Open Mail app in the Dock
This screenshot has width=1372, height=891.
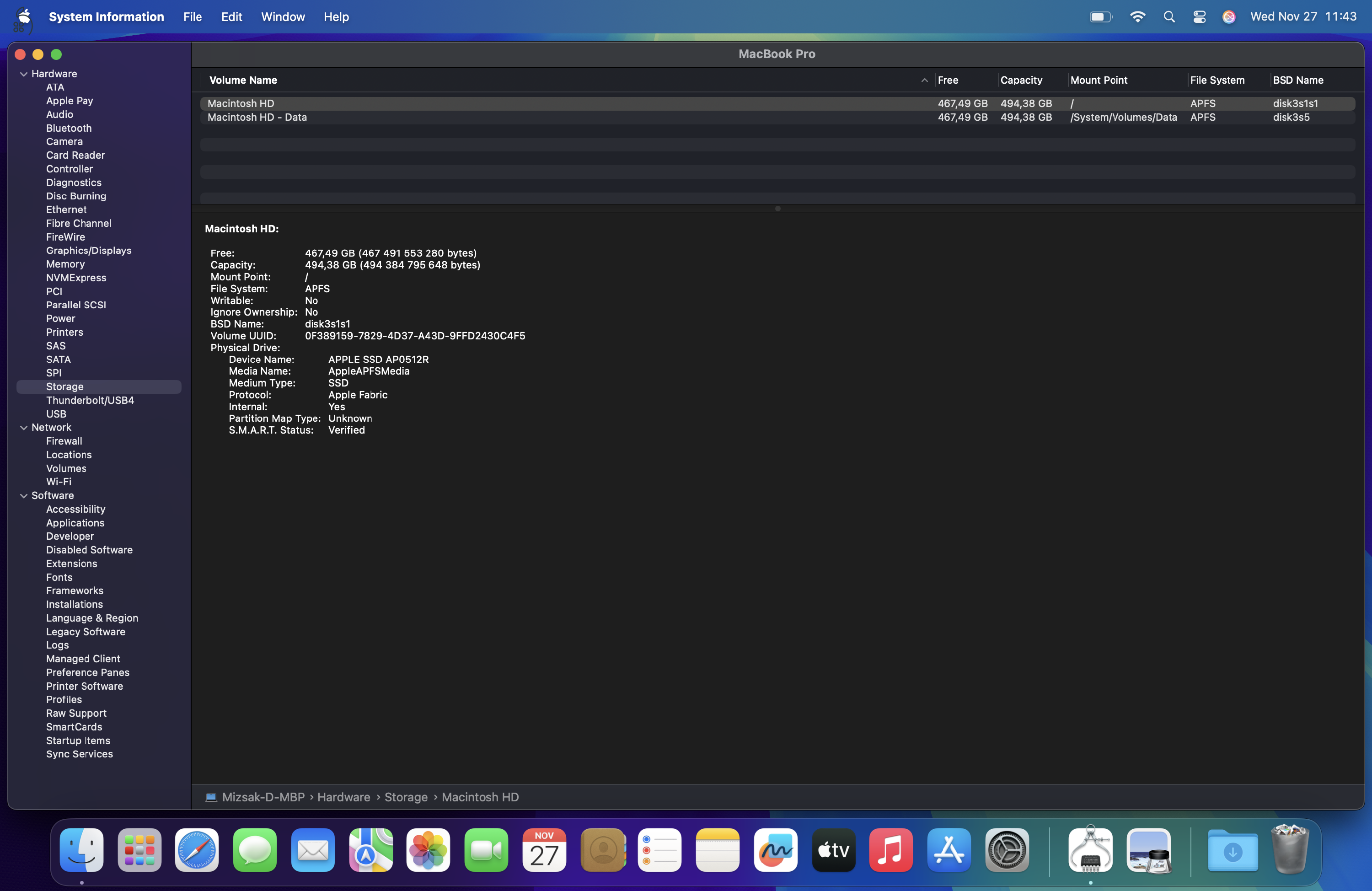click(x=313, y=849)
